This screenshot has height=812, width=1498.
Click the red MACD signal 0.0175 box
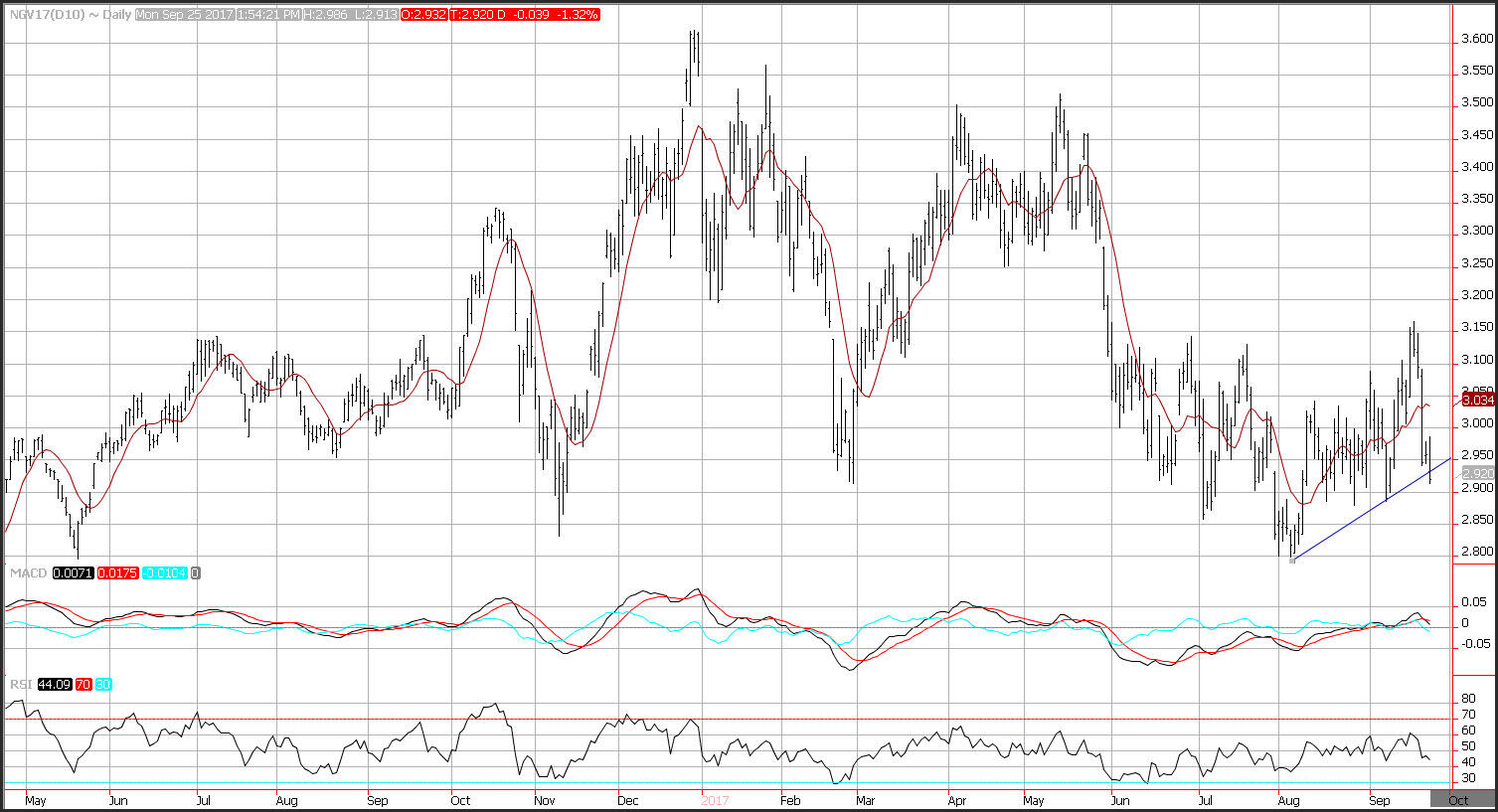pos(118,573)
